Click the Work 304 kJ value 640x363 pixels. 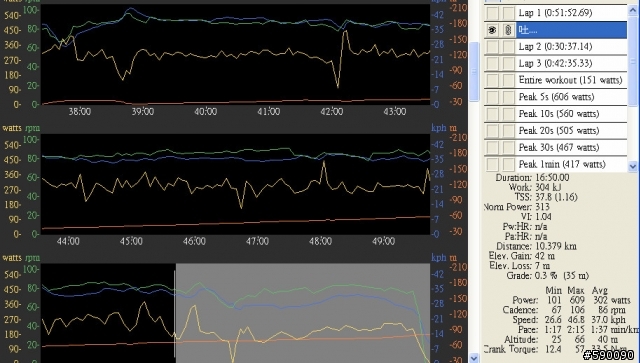[548, 187]
